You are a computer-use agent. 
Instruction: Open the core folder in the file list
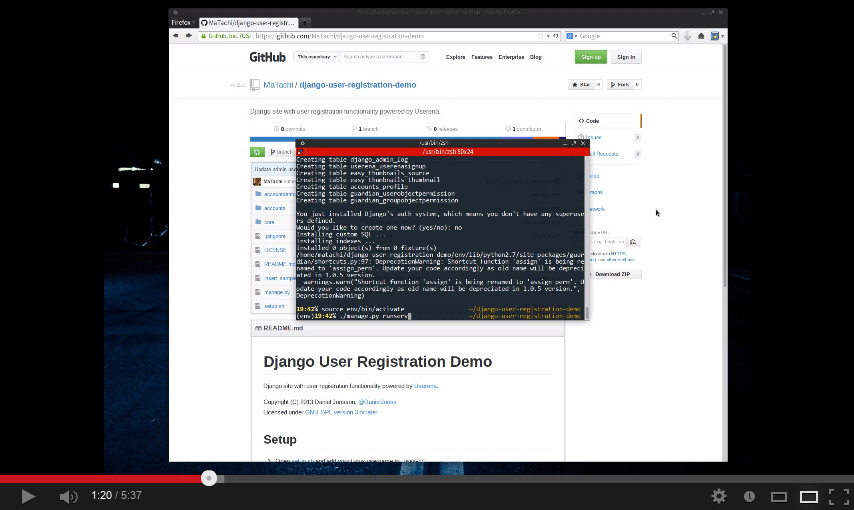click(x=269, y=222)
